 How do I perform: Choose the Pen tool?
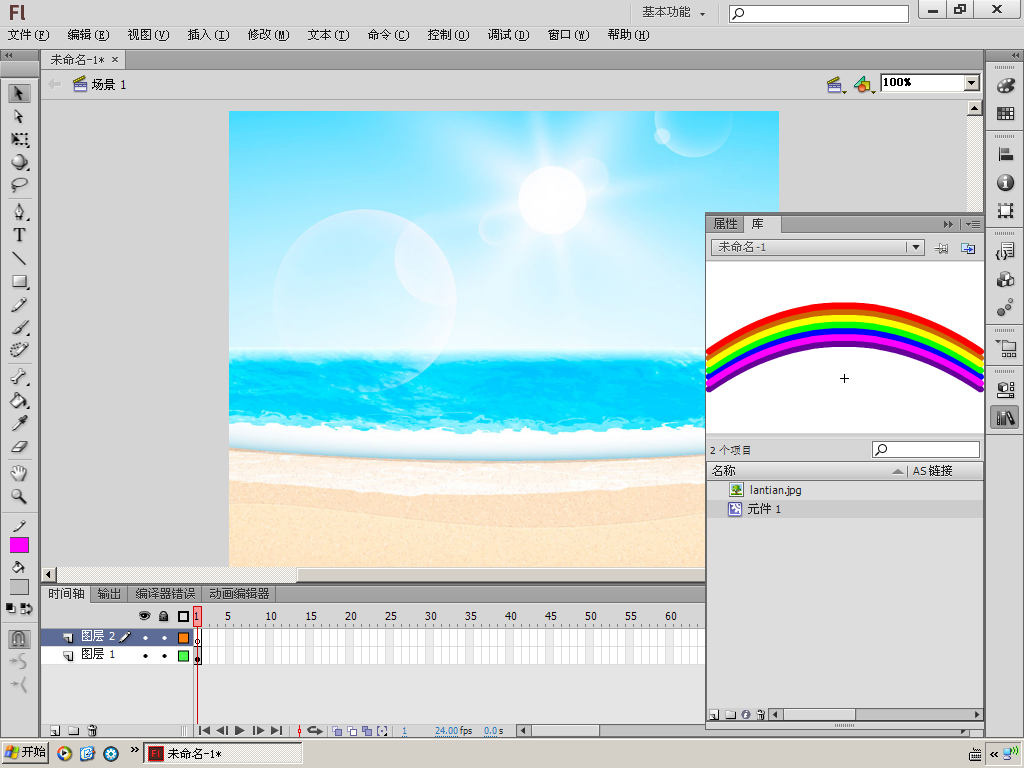[x=19, y=212]
